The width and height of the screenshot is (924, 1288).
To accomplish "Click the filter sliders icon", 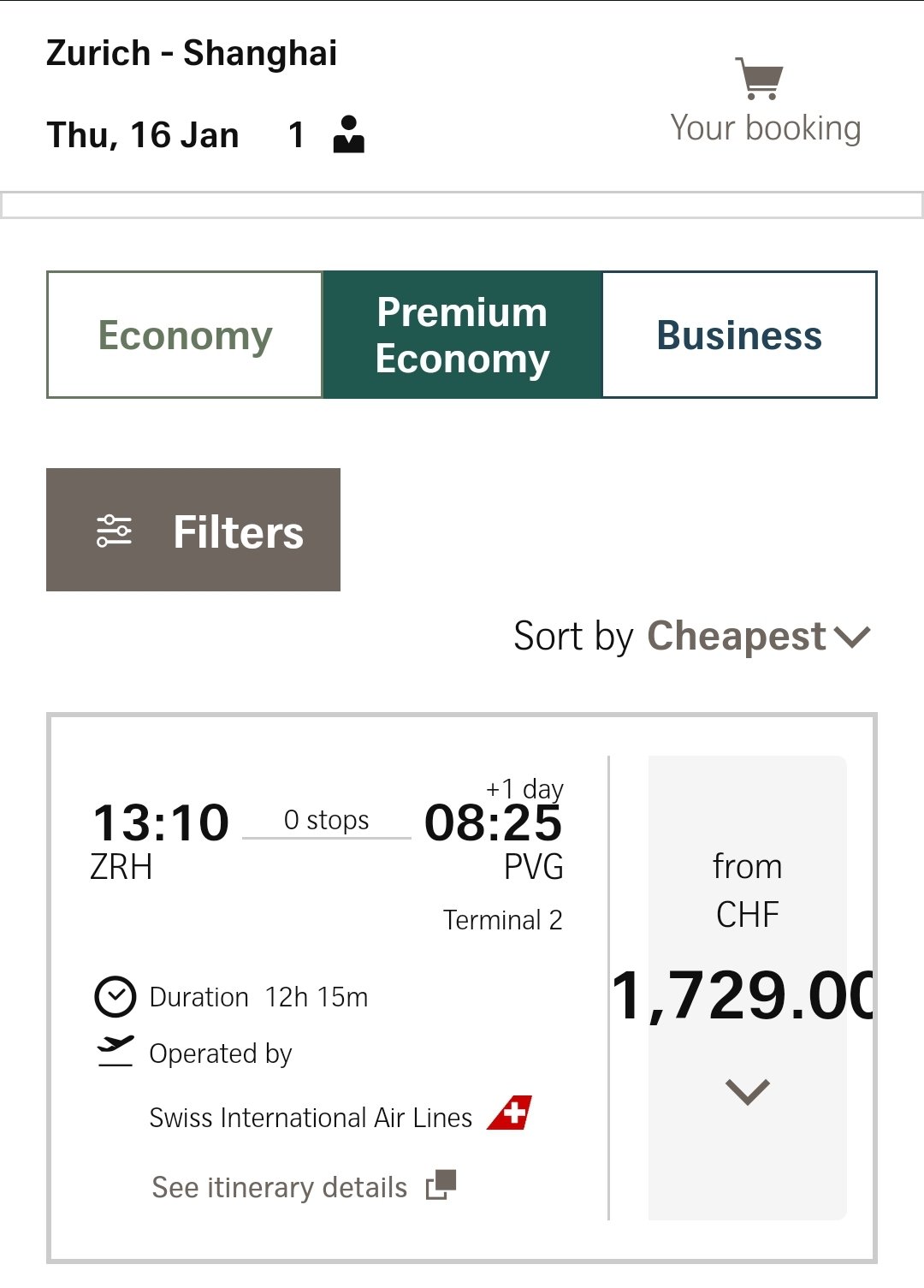I will pyautogui.click(x=114, y=531).
